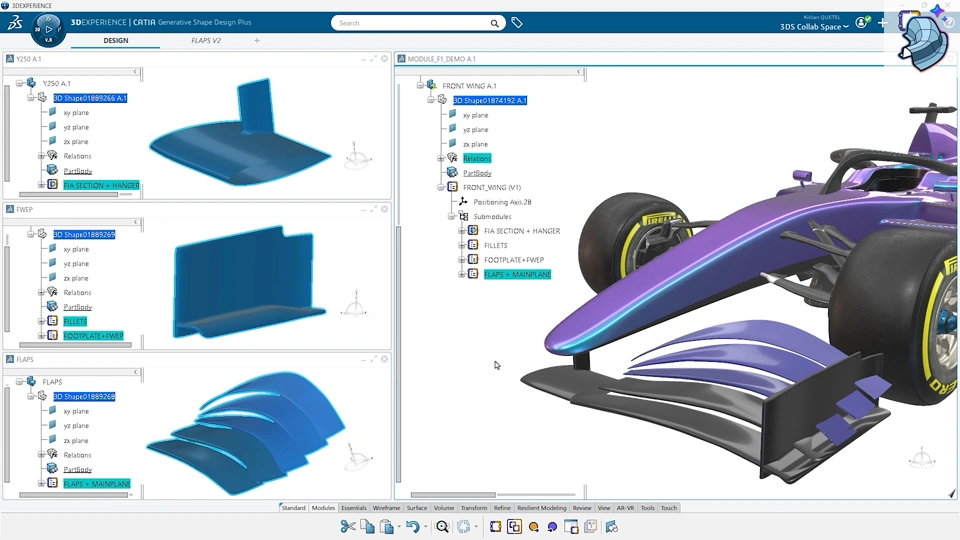
Task: Open the Surface toolbar tab
Action: click(417, 508)
